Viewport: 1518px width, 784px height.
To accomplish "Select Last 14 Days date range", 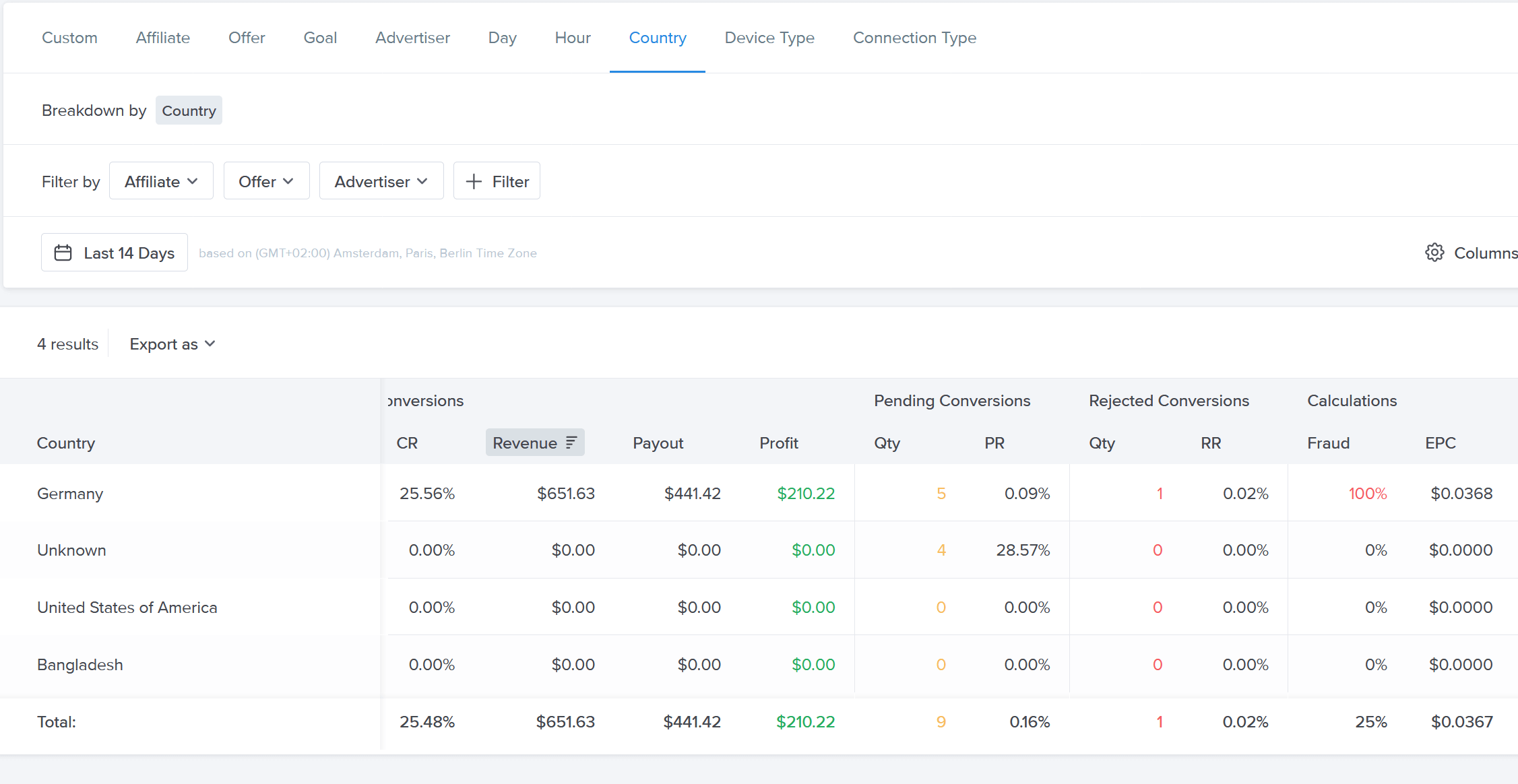I will coord(112,252).
